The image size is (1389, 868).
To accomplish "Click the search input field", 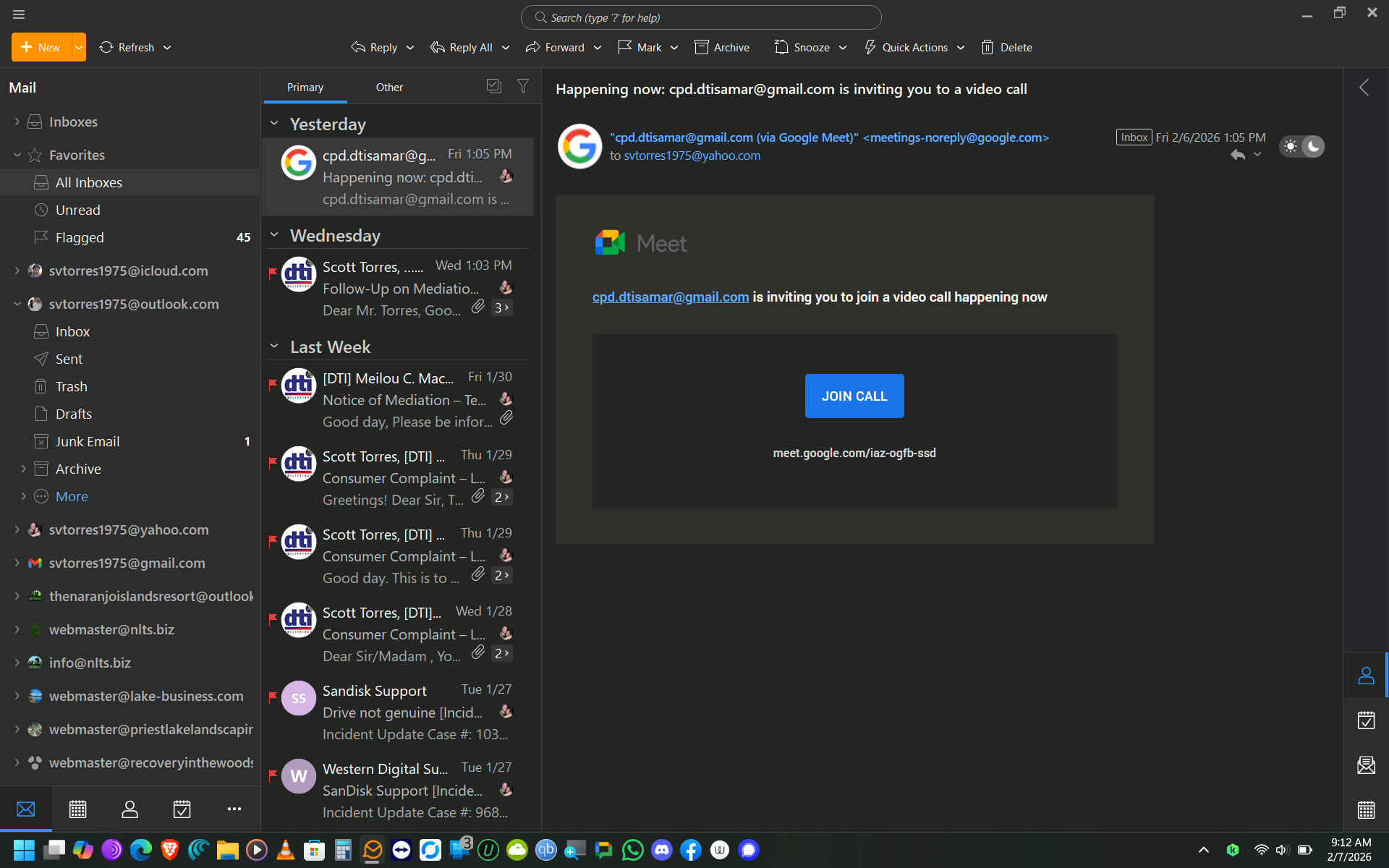I will point(700,17).
